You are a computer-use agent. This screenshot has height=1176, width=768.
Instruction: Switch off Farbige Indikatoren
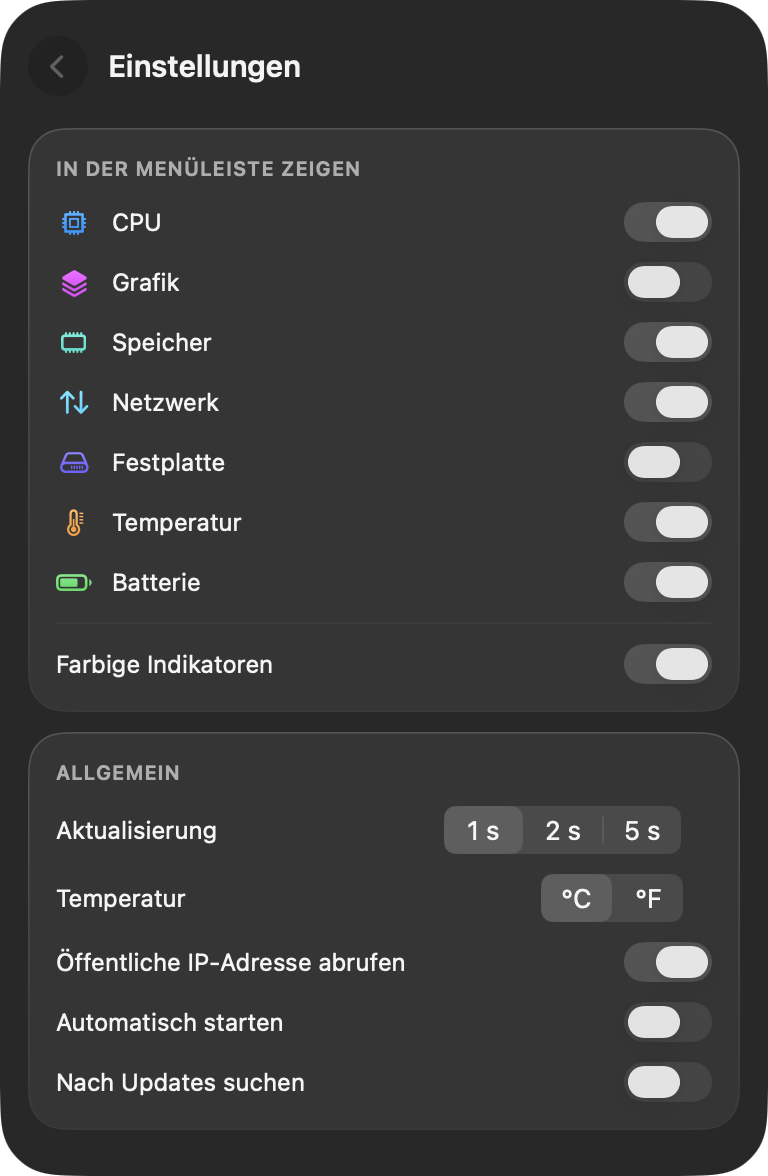pos(668,664)
